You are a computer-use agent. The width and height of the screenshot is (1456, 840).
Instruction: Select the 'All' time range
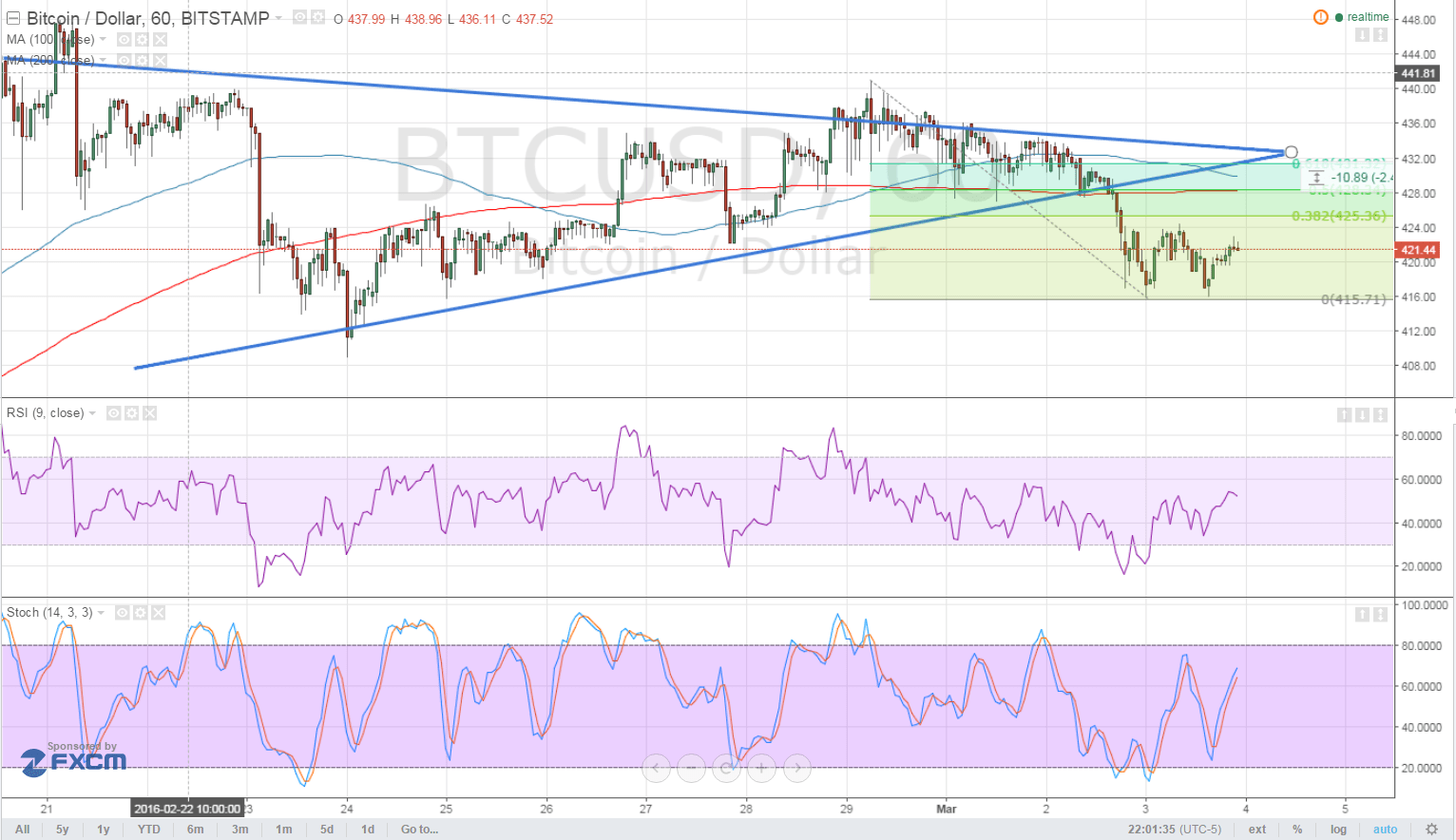pos(23,830)
